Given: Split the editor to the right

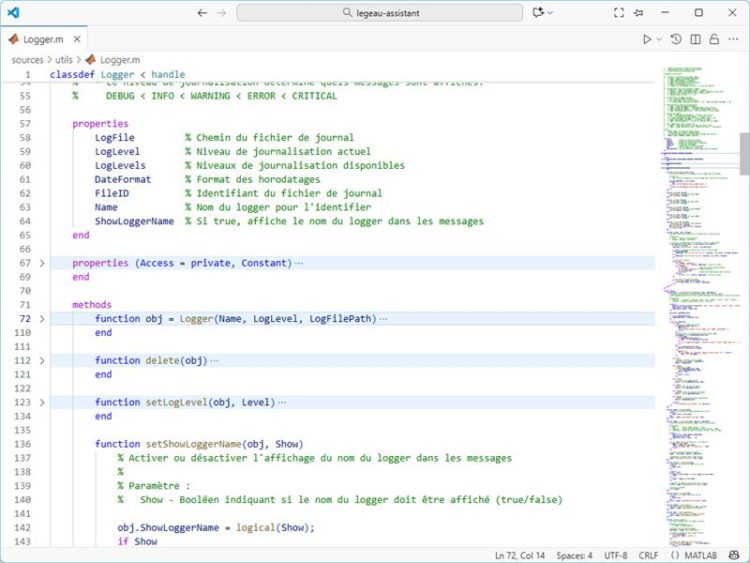Looking at the screenshot, I should (696, 39).
